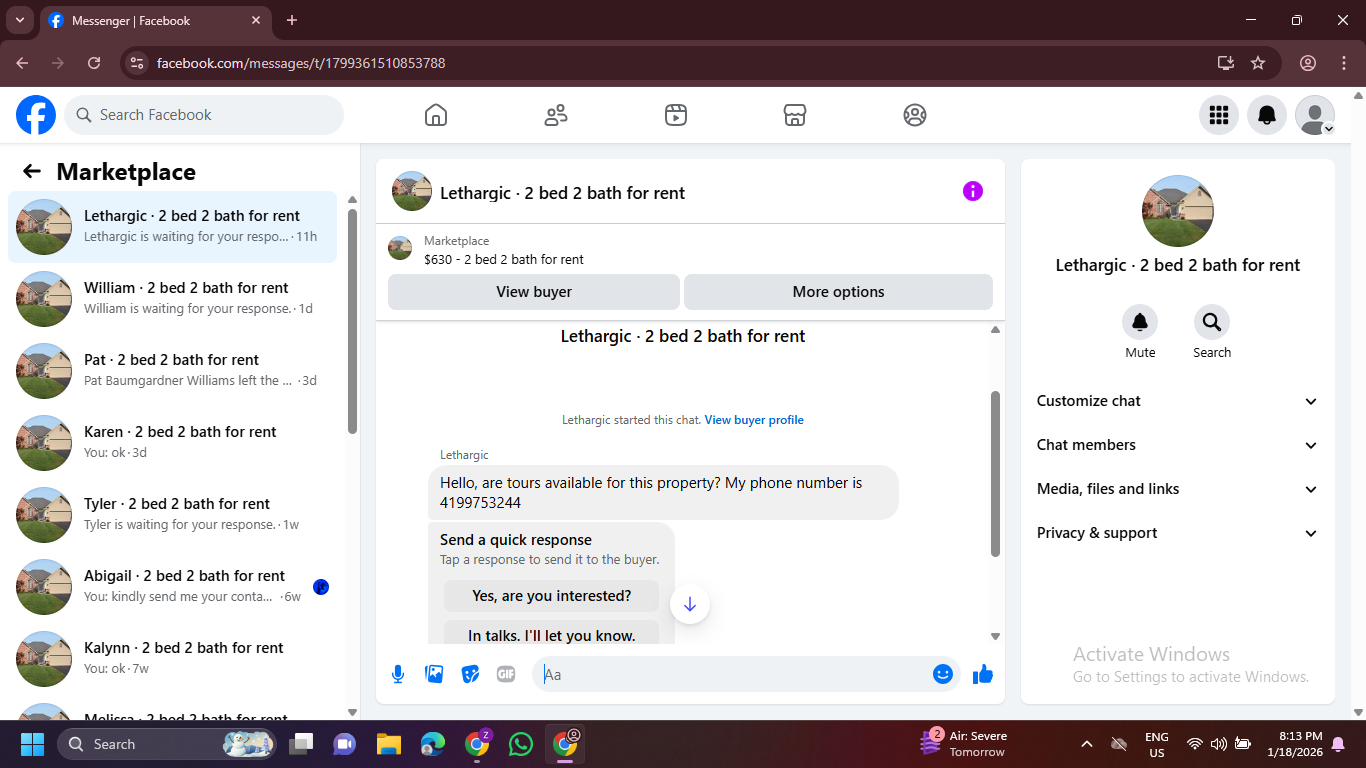This screenshot has height=768, width=1366.
Task: Open the Video (Reels) icon
Action: point(676,115)
